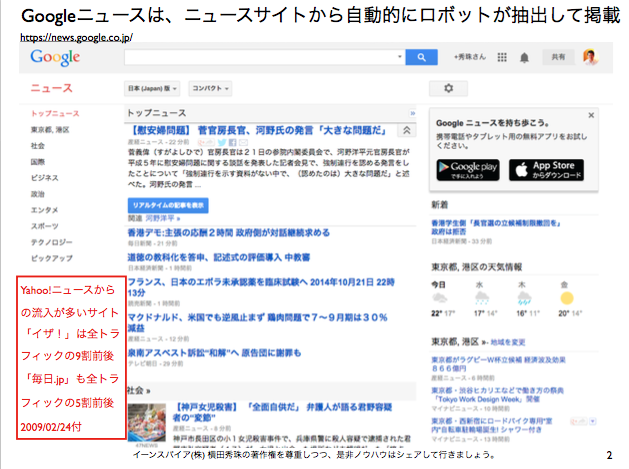Select スポーツ category in the sidebar

point(45,226)
